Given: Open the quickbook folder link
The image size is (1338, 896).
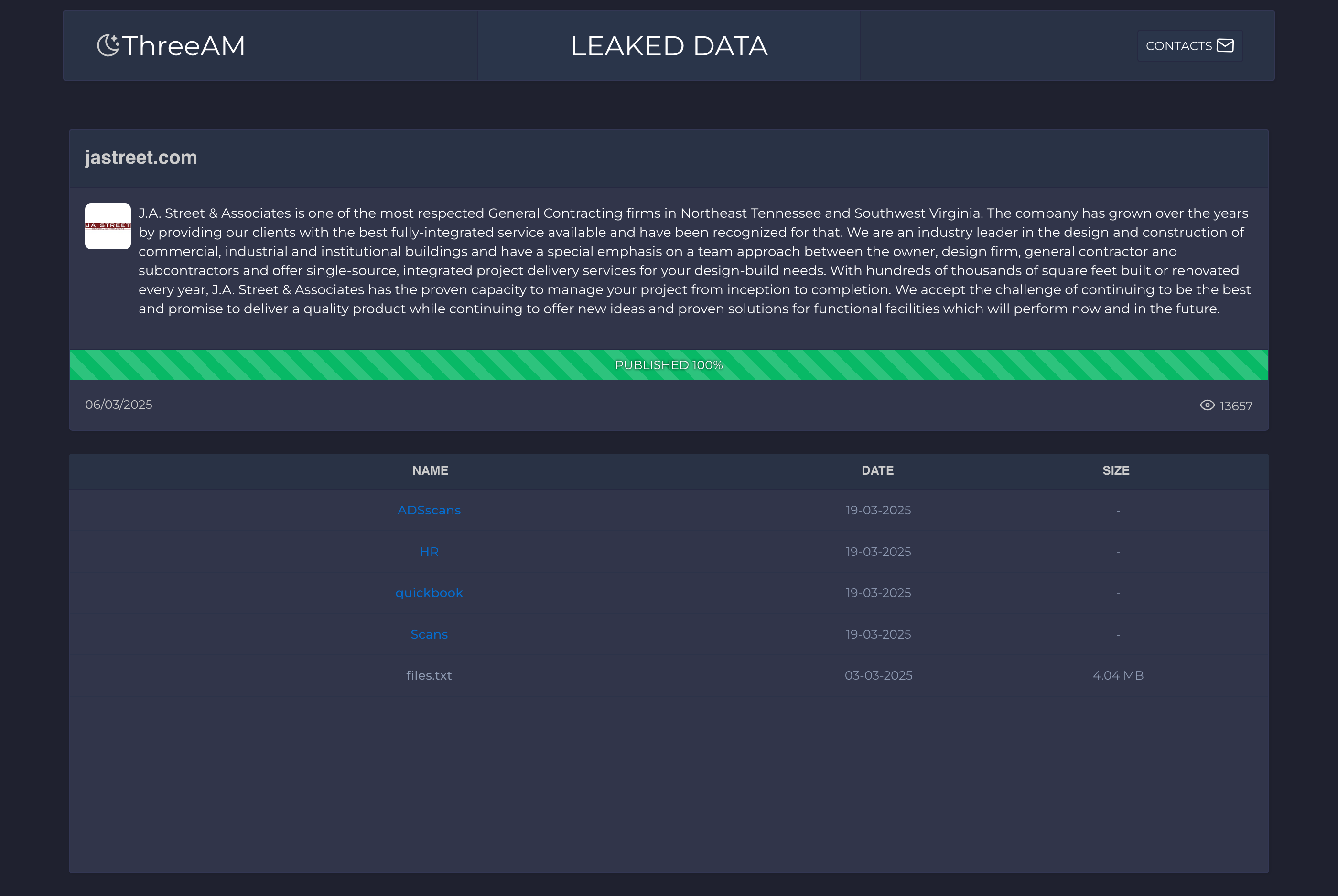Looking at the screenshot, I should click(x=429, y=593).
